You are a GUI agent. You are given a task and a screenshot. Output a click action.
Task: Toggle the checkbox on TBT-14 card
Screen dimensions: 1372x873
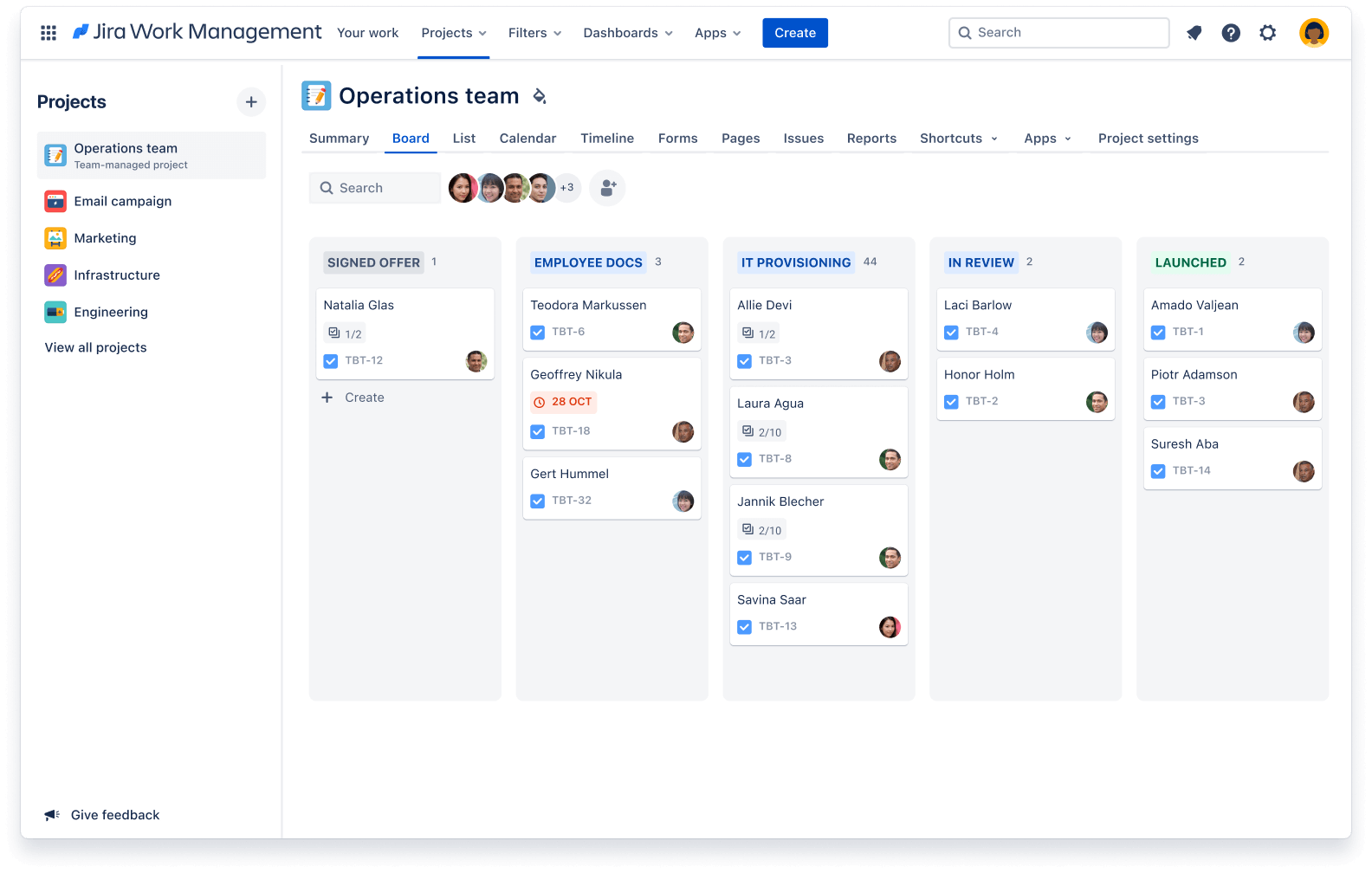click(1158, 471)
